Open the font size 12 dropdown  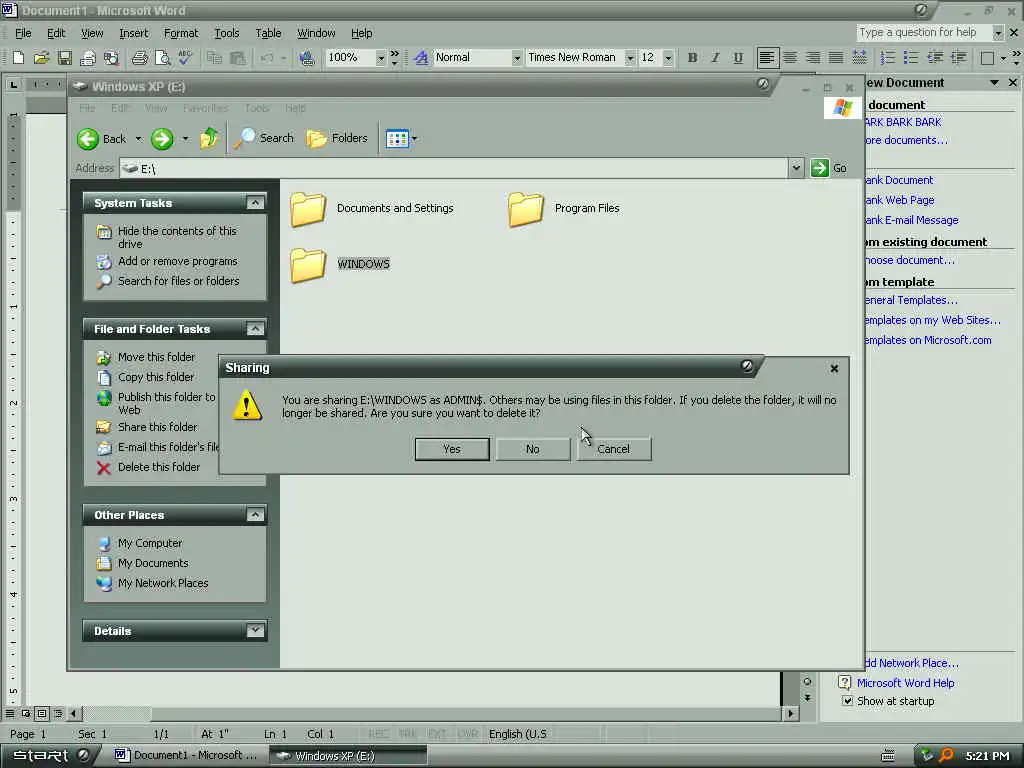tap(668, 58)
